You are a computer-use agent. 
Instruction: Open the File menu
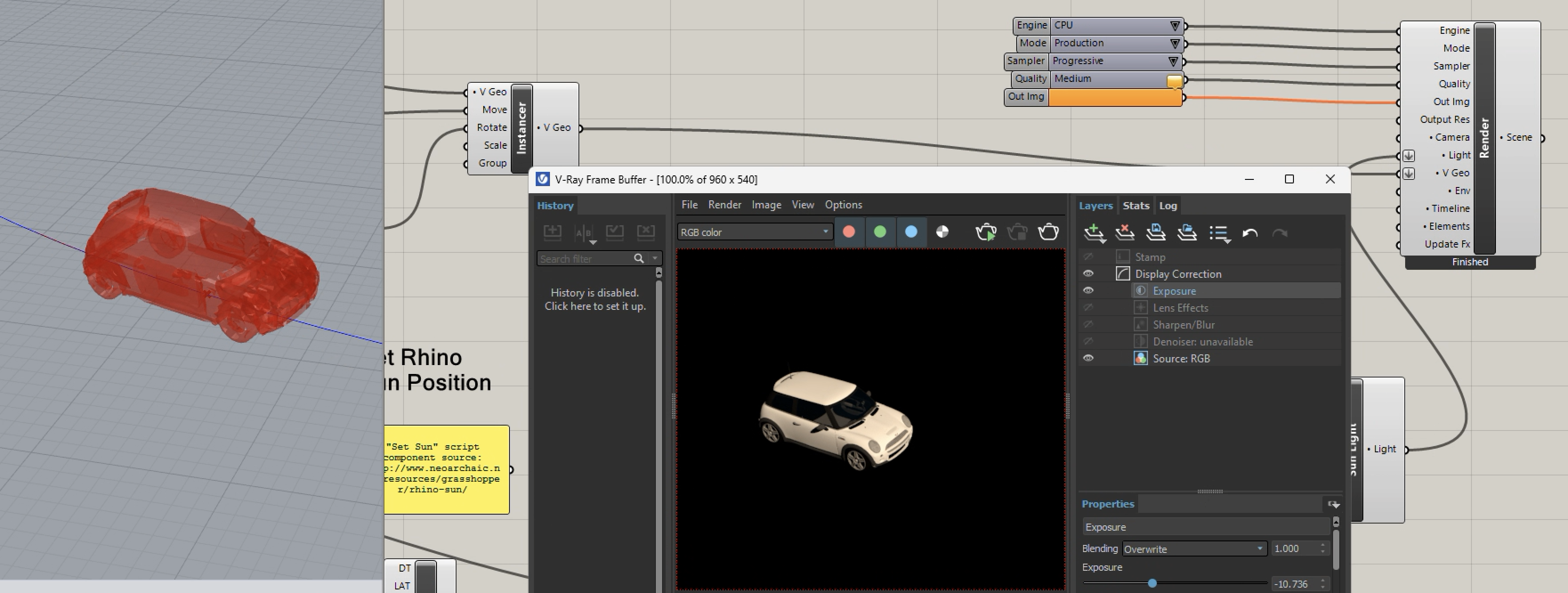(x=689, y=205)
